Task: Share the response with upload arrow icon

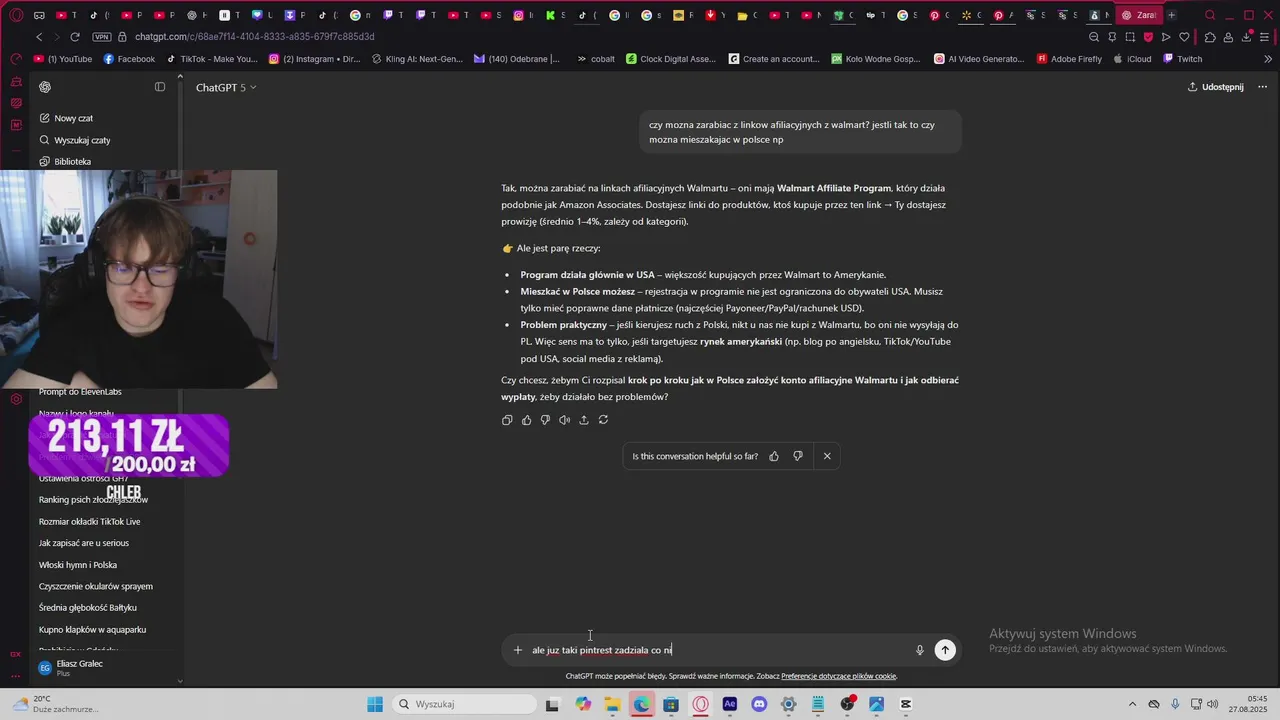Action: point(584,420)
